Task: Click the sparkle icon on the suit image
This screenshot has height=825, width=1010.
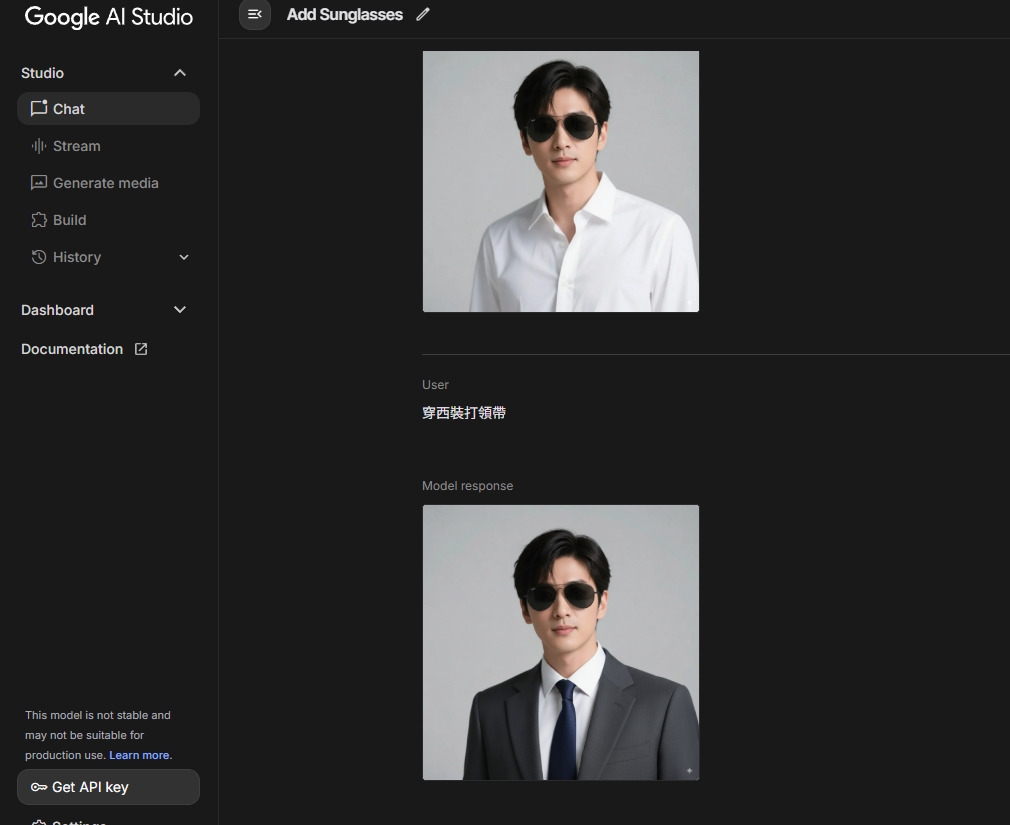Action: (x=689, y=770)
